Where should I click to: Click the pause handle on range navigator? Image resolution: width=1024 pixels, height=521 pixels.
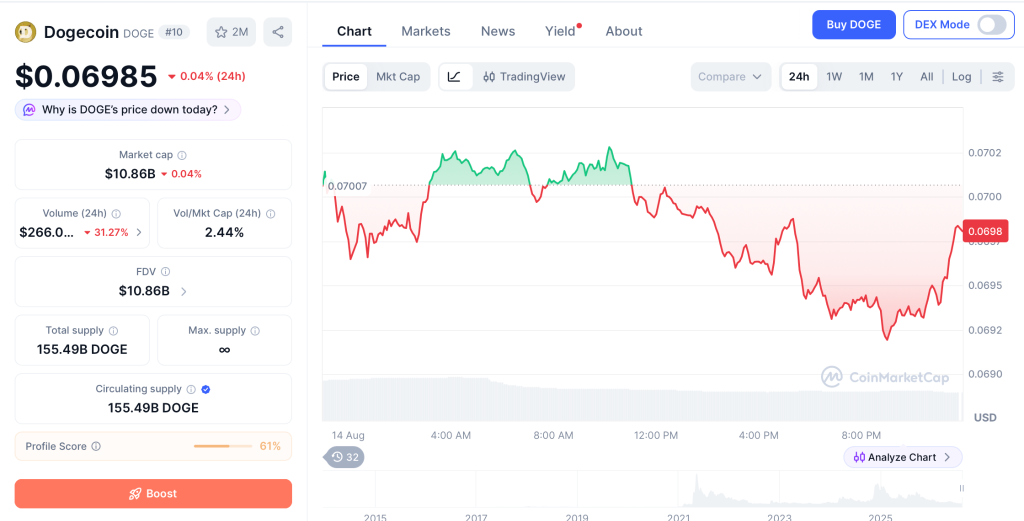coord(961,488)
